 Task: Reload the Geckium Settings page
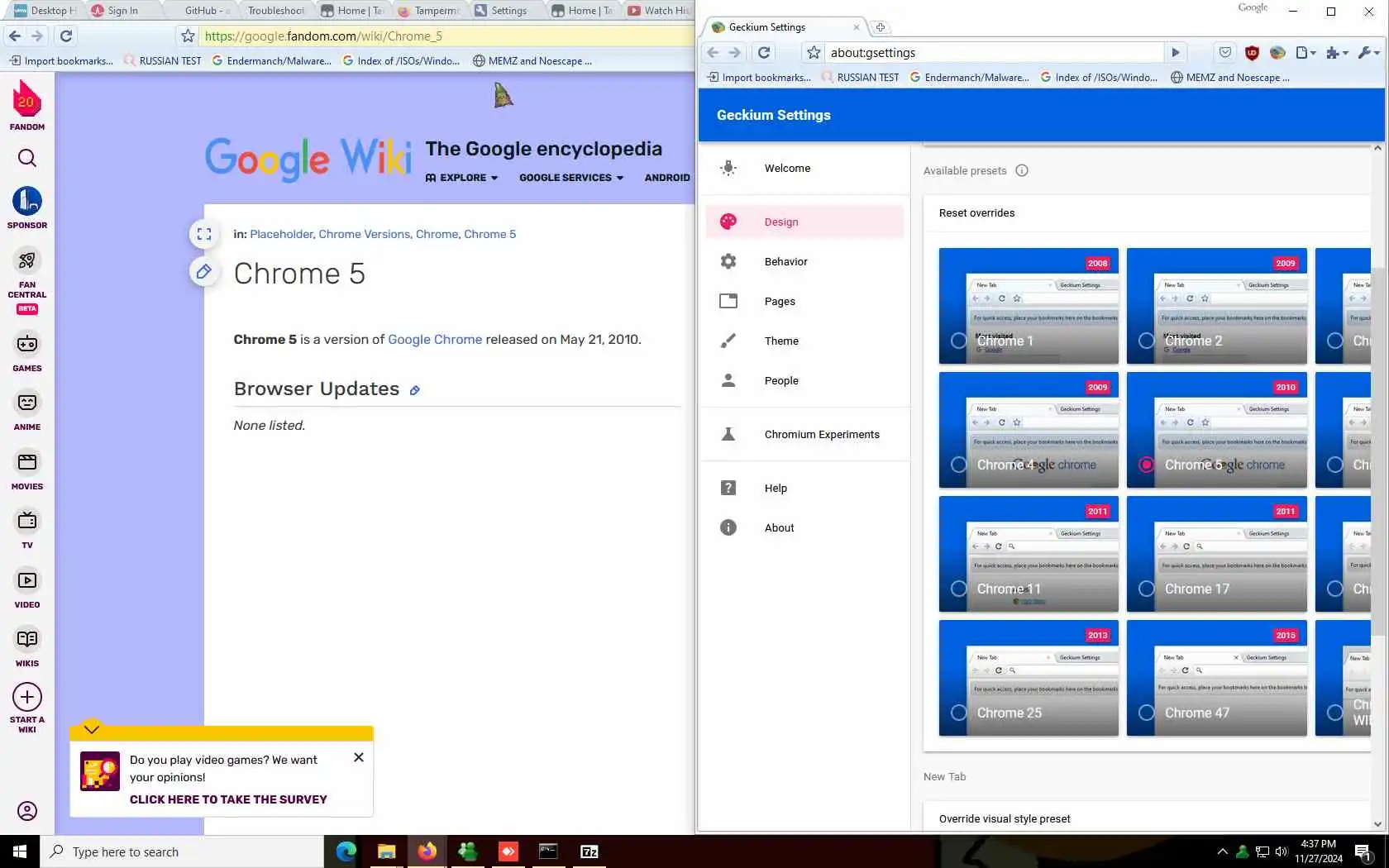[x=764, y=52]
